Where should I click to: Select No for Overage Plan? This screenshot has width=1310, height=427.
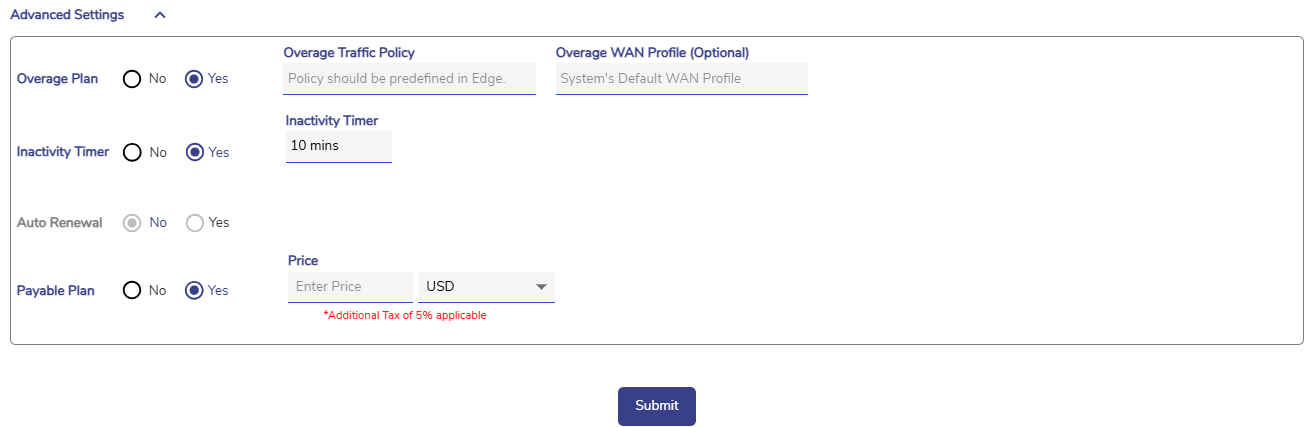click(x=132, y=79)
